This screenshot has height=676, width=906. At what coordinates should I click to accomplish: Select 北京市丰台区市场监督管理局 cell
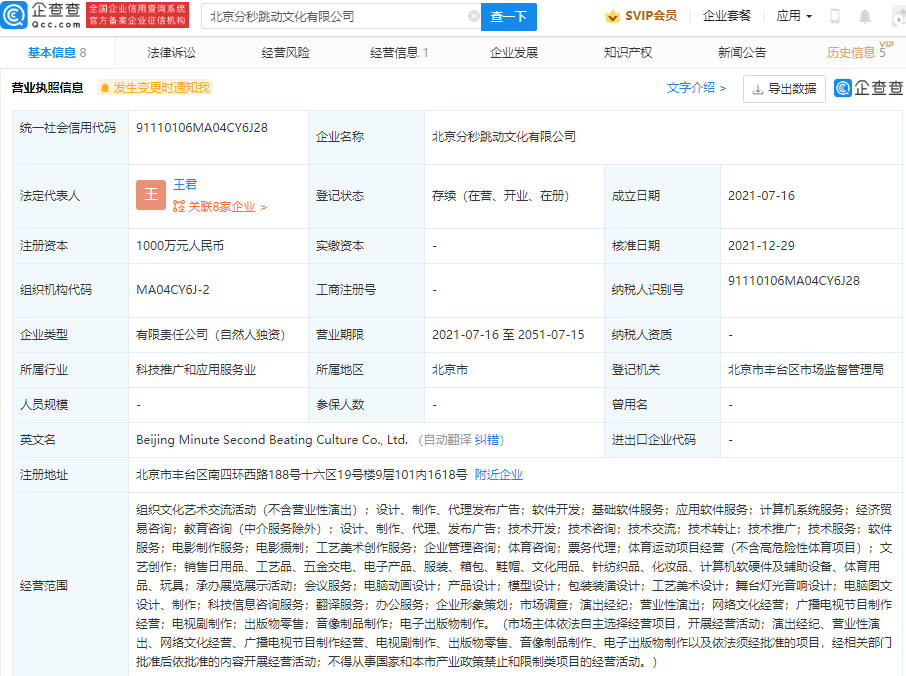(x=805, y=370)
